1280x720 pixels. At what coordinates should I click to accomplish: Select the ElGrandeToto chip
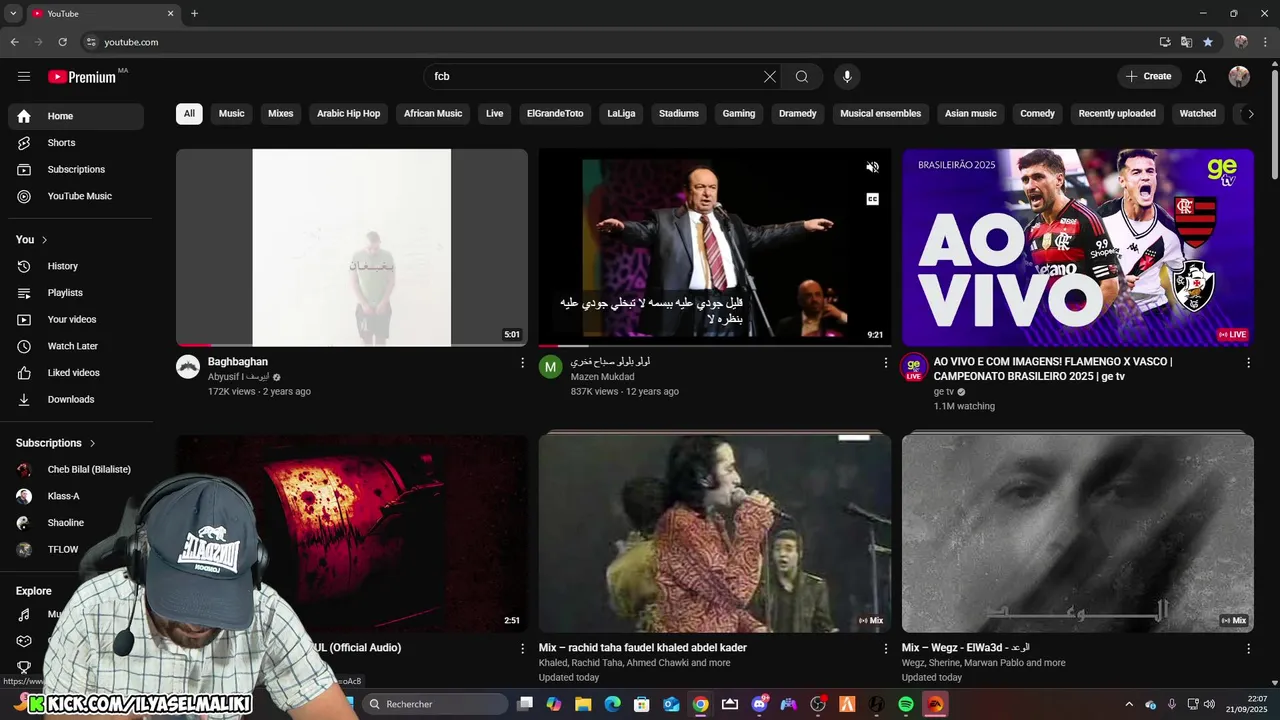pos(555,114)
